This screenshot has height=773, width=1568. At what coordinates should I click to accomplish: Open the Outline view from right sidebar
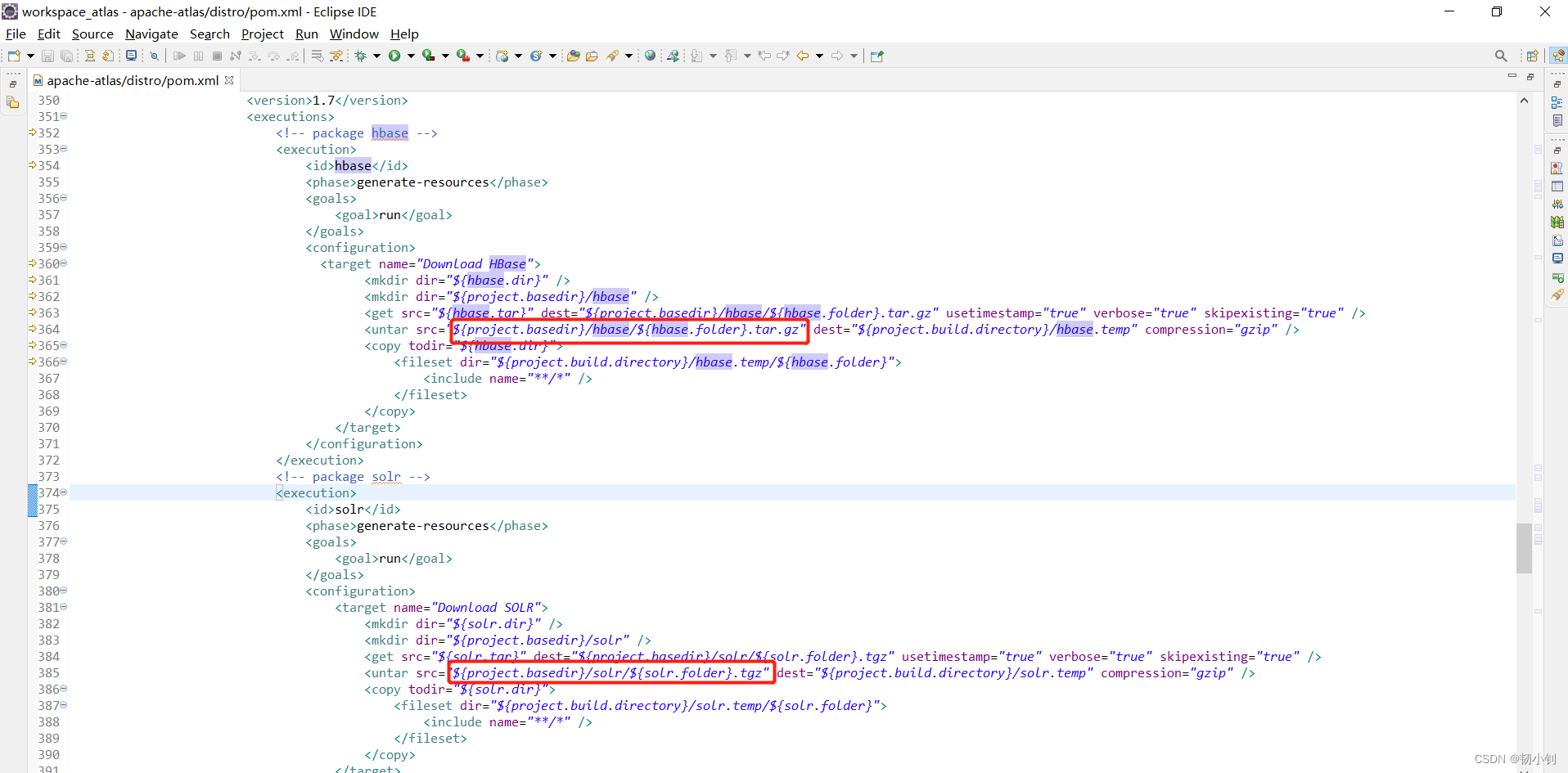pyautogui.click(x=1557, y=102)
